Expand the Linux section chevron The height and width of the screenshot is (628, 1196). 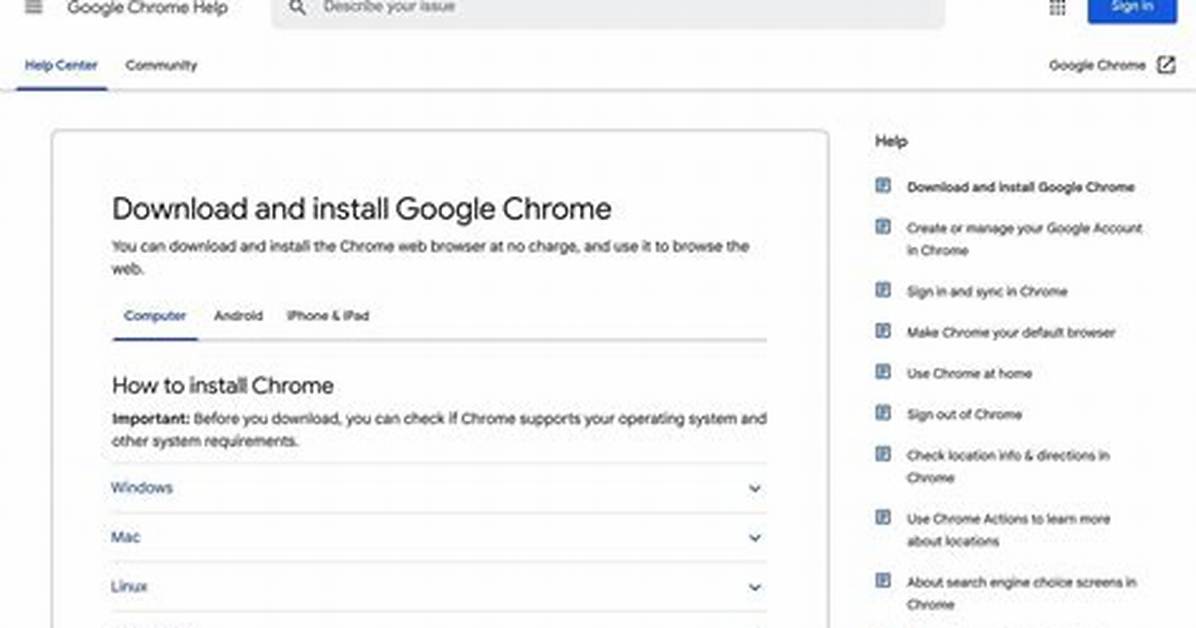coord(754,588)
